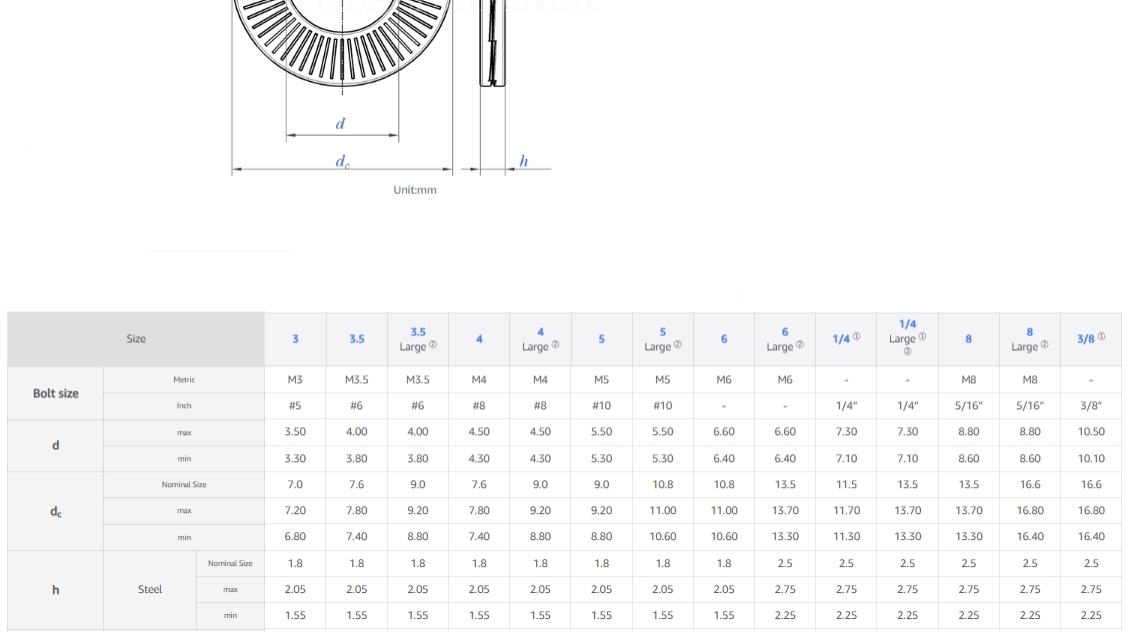1132x632 pixels.
Task: Click the d dimension label on diagram
Action: pyautogui.click(x=341, y=124)
